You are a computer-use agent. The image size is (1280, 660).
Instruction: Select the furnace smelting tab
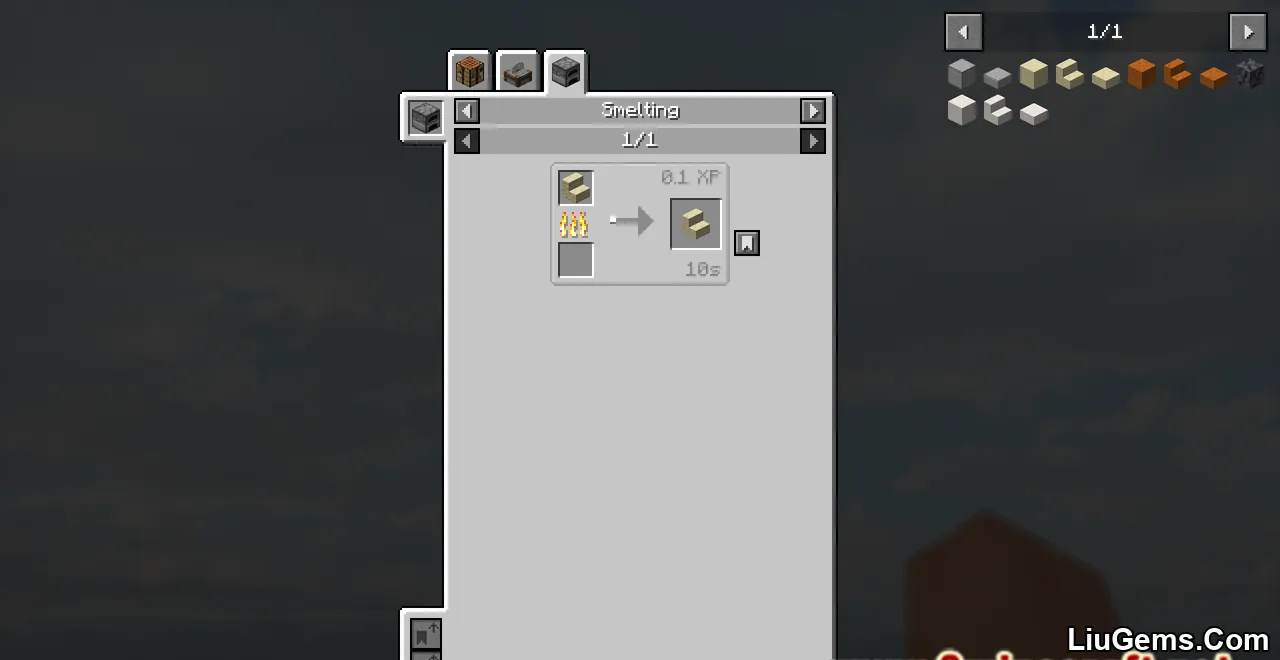[x=566, y=72]
